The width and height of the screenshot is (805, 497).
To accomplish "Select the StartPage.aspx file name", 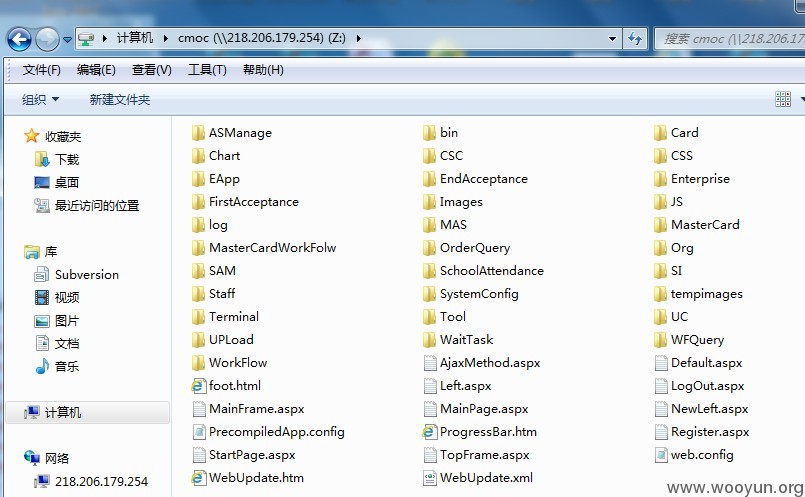I will point(252,455).
